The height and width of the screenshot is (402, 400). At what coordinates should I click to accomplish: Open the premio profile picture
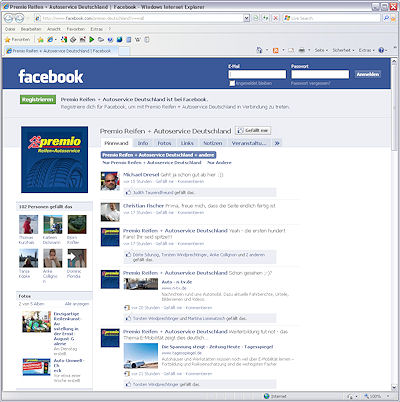[x=55, y=159]
